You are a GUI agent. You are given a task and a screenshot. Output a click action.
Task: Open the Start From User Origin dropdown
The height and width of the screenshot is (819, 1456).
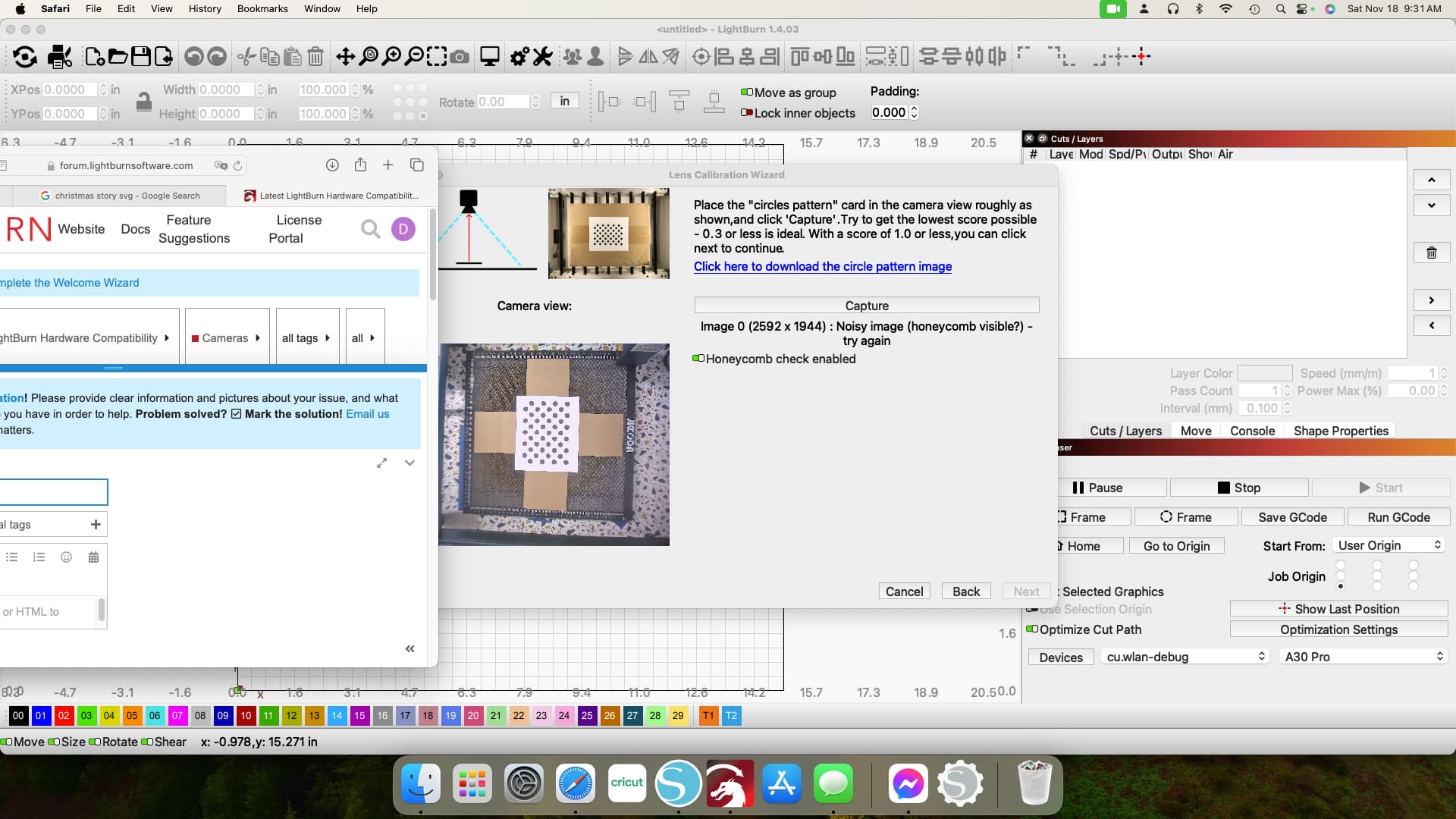(1389, 545)
